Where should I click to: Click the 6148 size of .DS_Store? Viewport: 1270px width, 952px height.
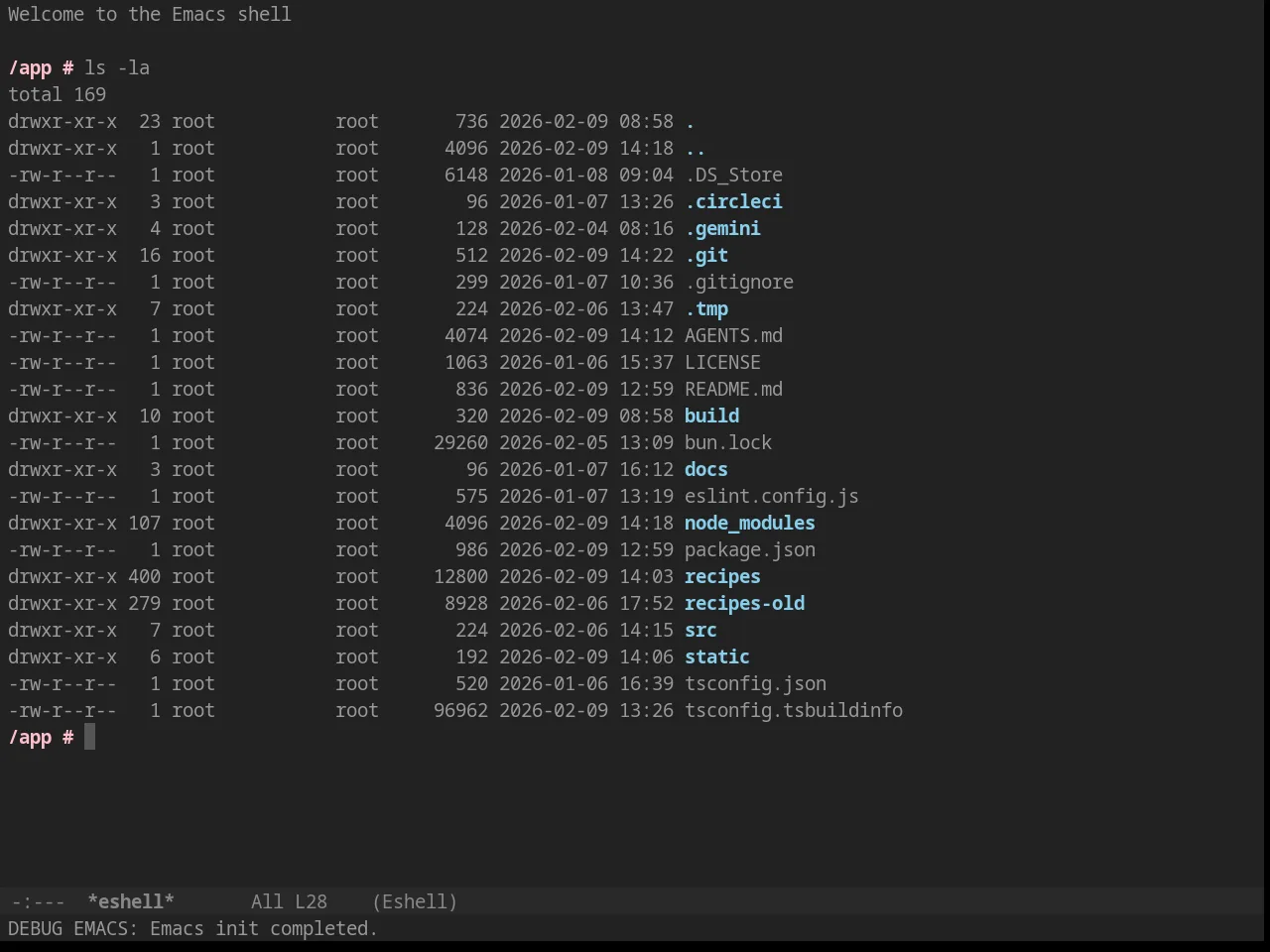coord(466,175)
